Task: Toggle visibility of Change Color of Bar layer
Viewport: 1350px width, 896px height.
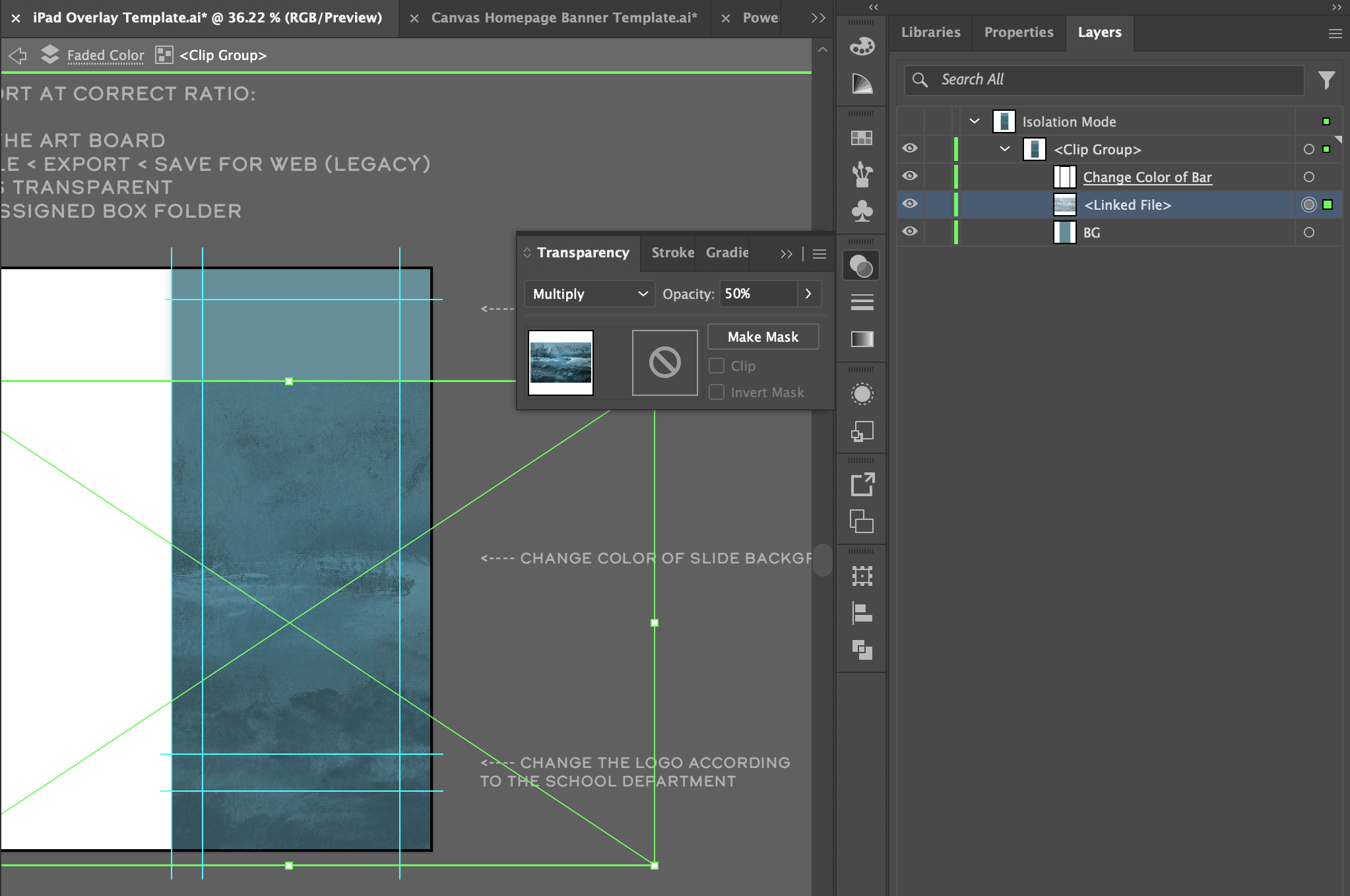Action: tap(910, 176)
